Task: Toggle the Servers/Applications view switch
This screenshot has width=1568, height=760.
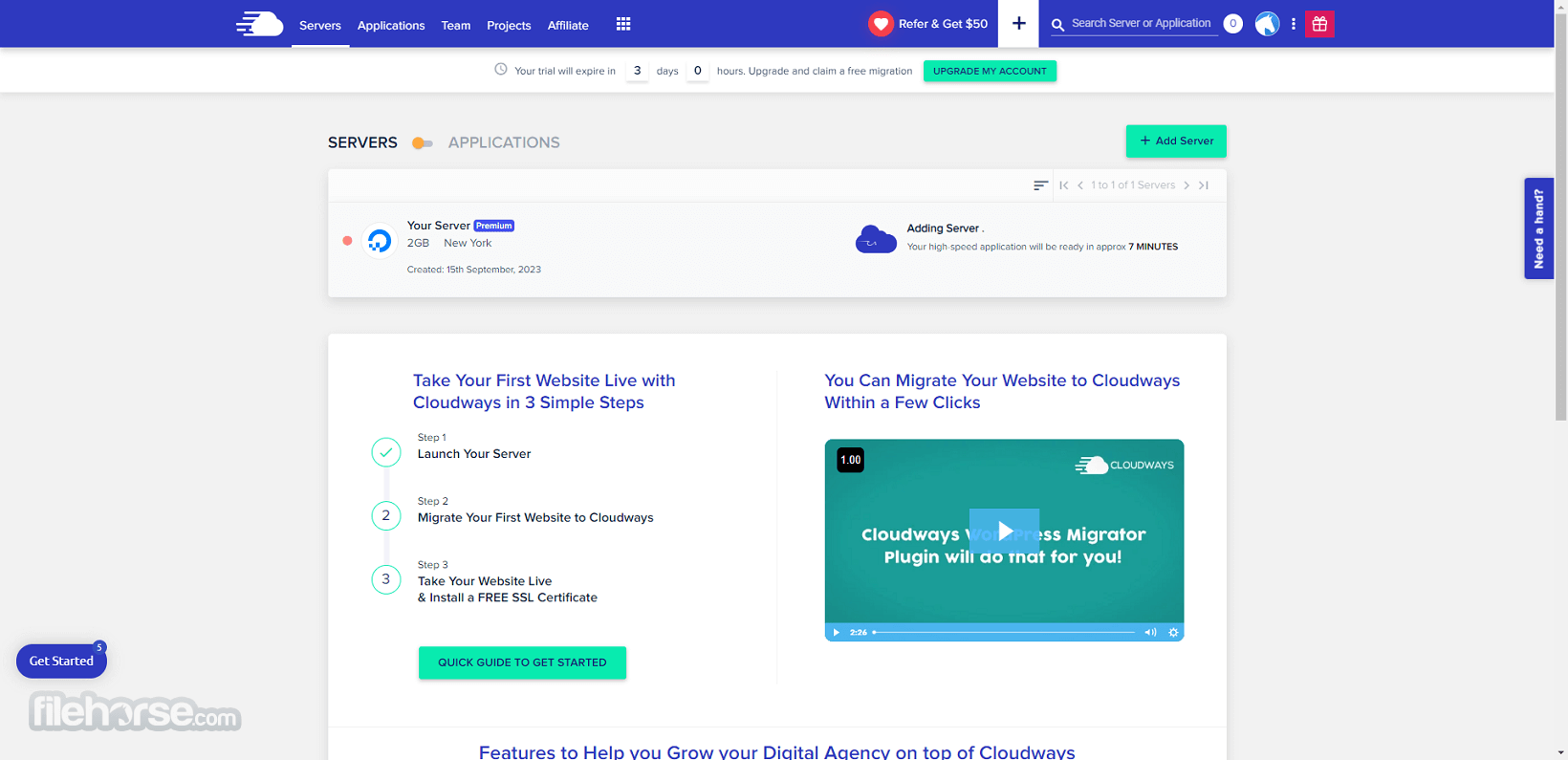Action: point(423,143)
